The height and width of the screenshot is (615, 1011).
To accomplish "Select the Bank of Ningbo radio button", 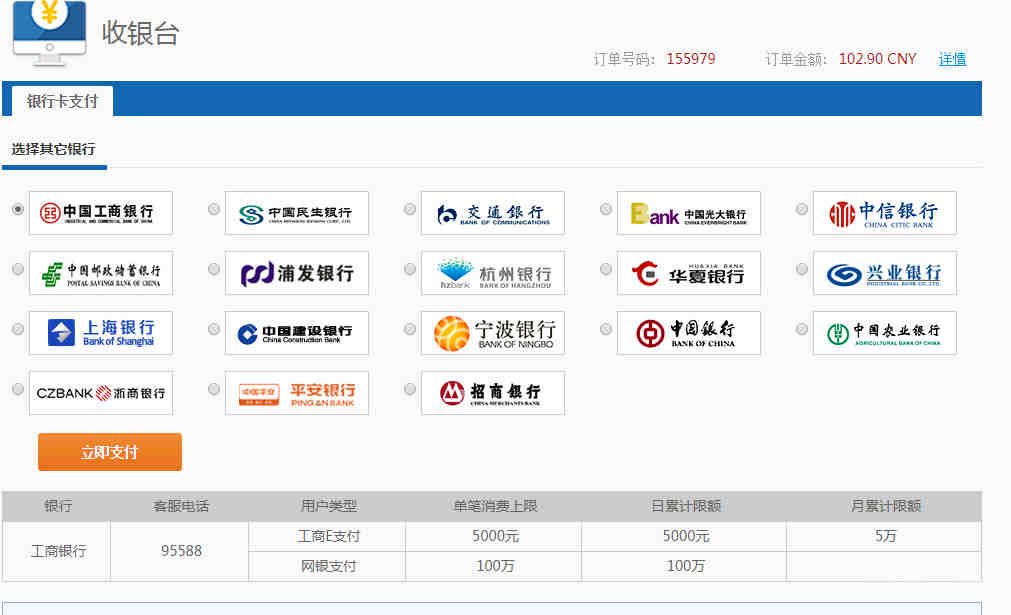I will [410, 329].
